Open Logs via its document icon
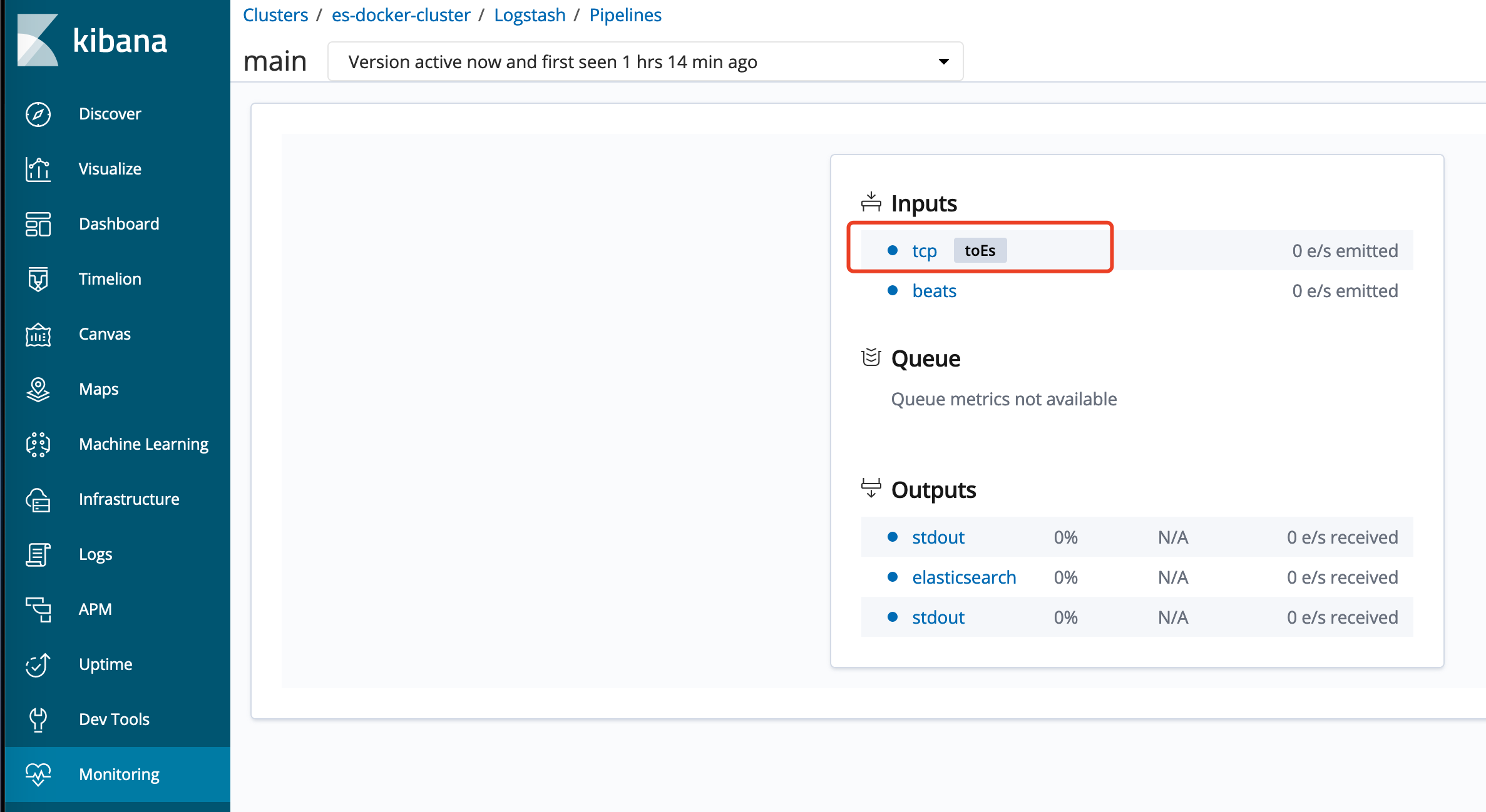This screenshot has height=812, width=1486. point(38,554)
